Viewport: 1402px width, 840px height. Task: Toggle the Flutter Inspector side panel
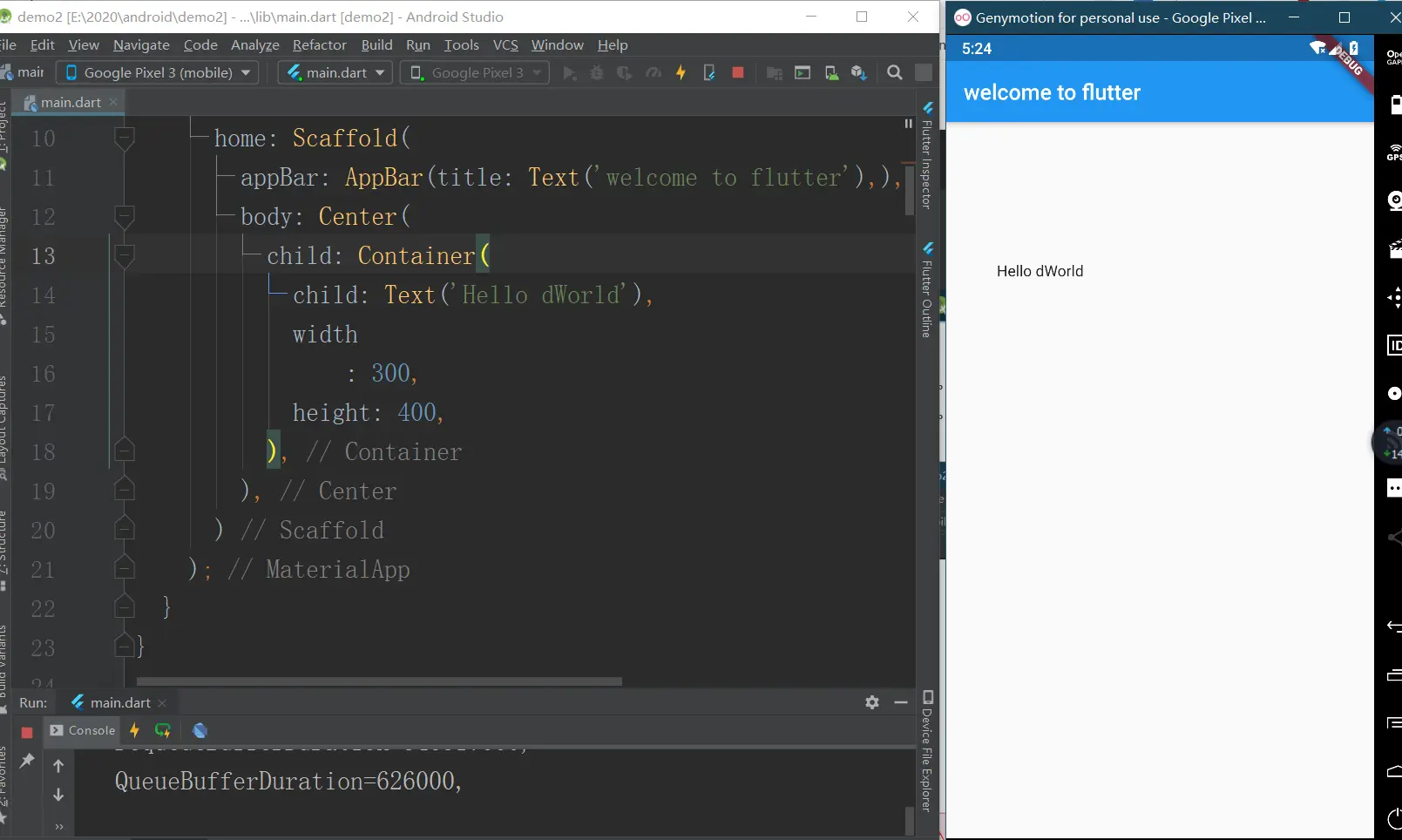(x=927, y=157)
